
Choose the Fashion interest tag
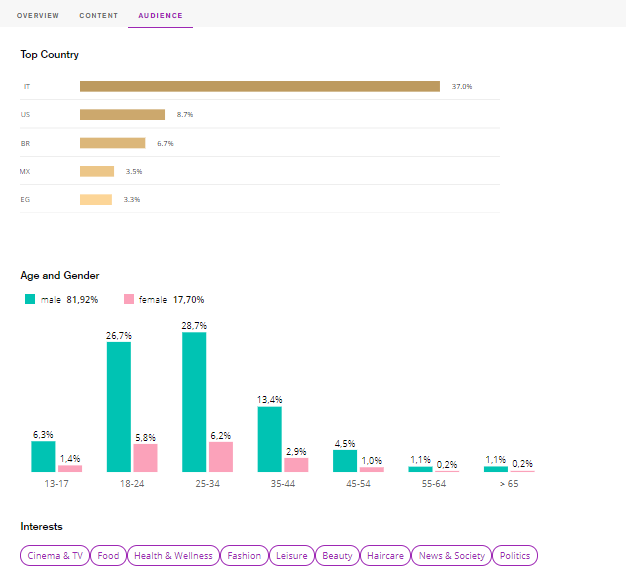pos(244,556)
